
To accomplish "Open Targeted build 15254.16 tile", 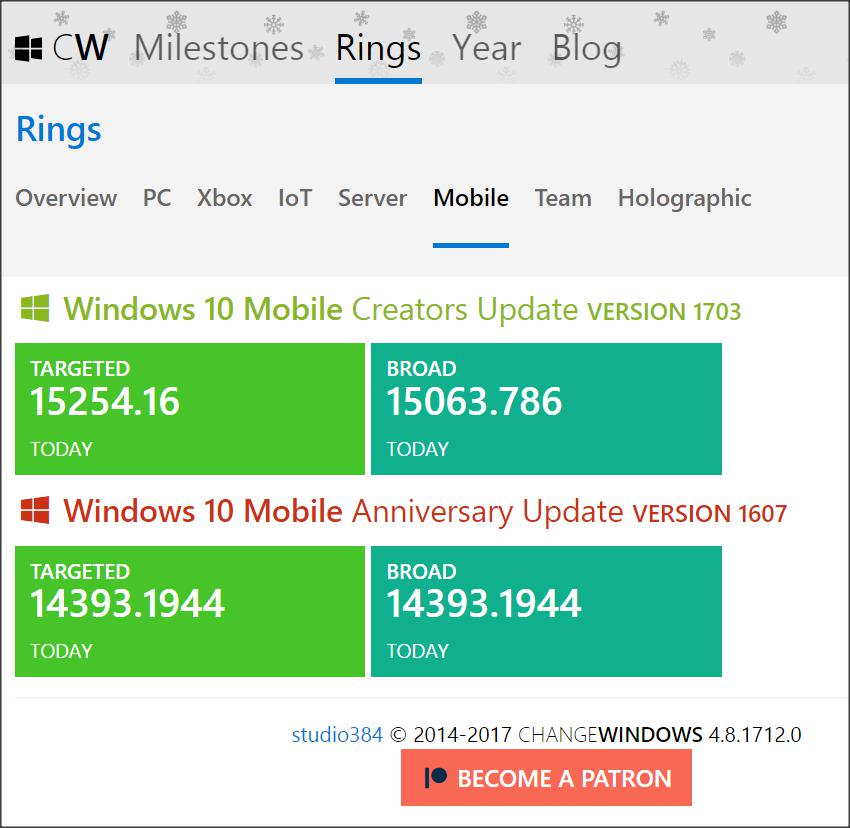I will tap(190, 409).
